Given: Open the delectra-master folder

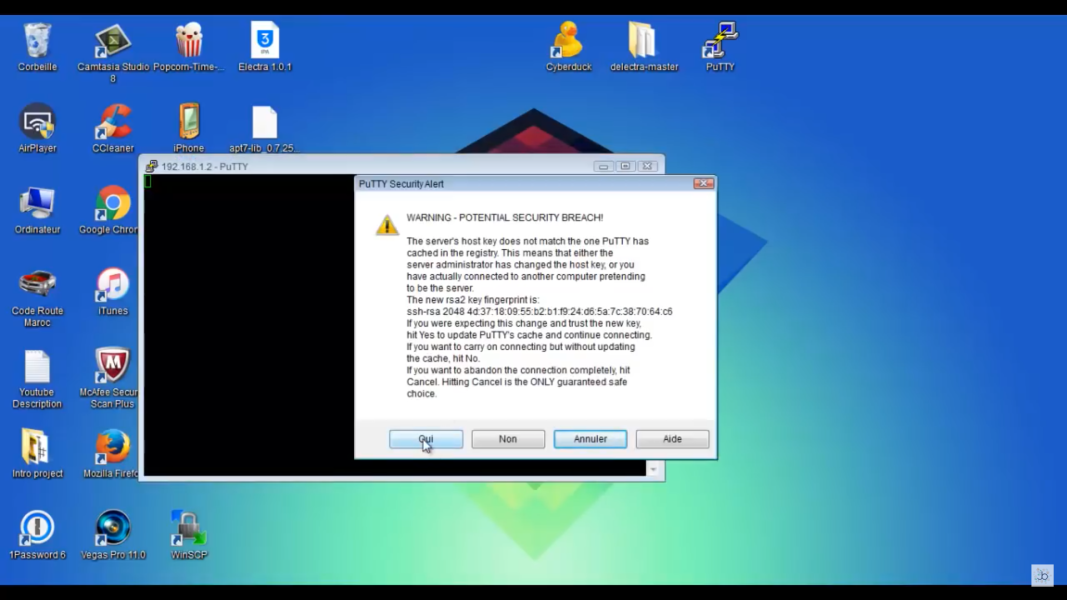Looking at the screenshot, I should (x=643, y=43).
